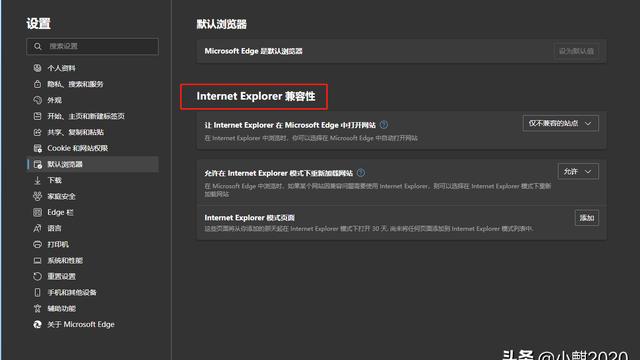The width and height of the screenshot is (640, 360).
Task: Click the 默认浏览器 section heading
Action: [x=222, y=24]
